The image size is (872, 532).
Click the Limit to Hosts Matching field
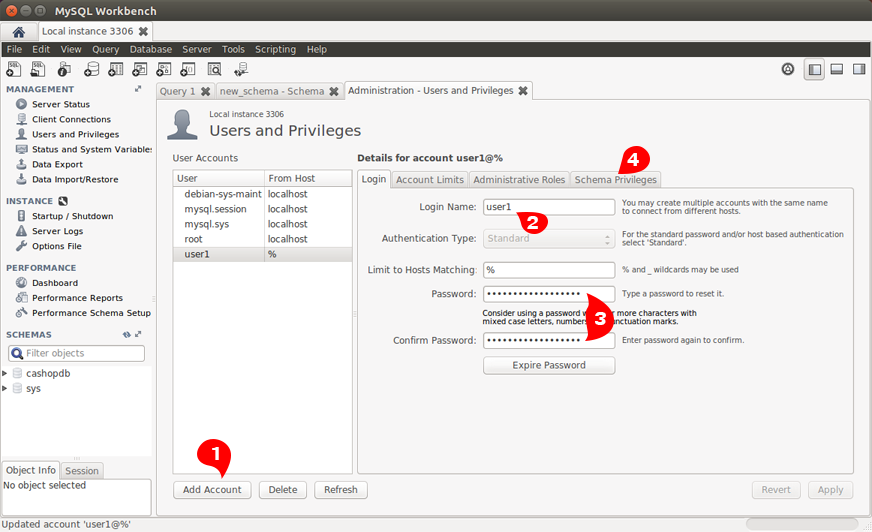[549, 270]
